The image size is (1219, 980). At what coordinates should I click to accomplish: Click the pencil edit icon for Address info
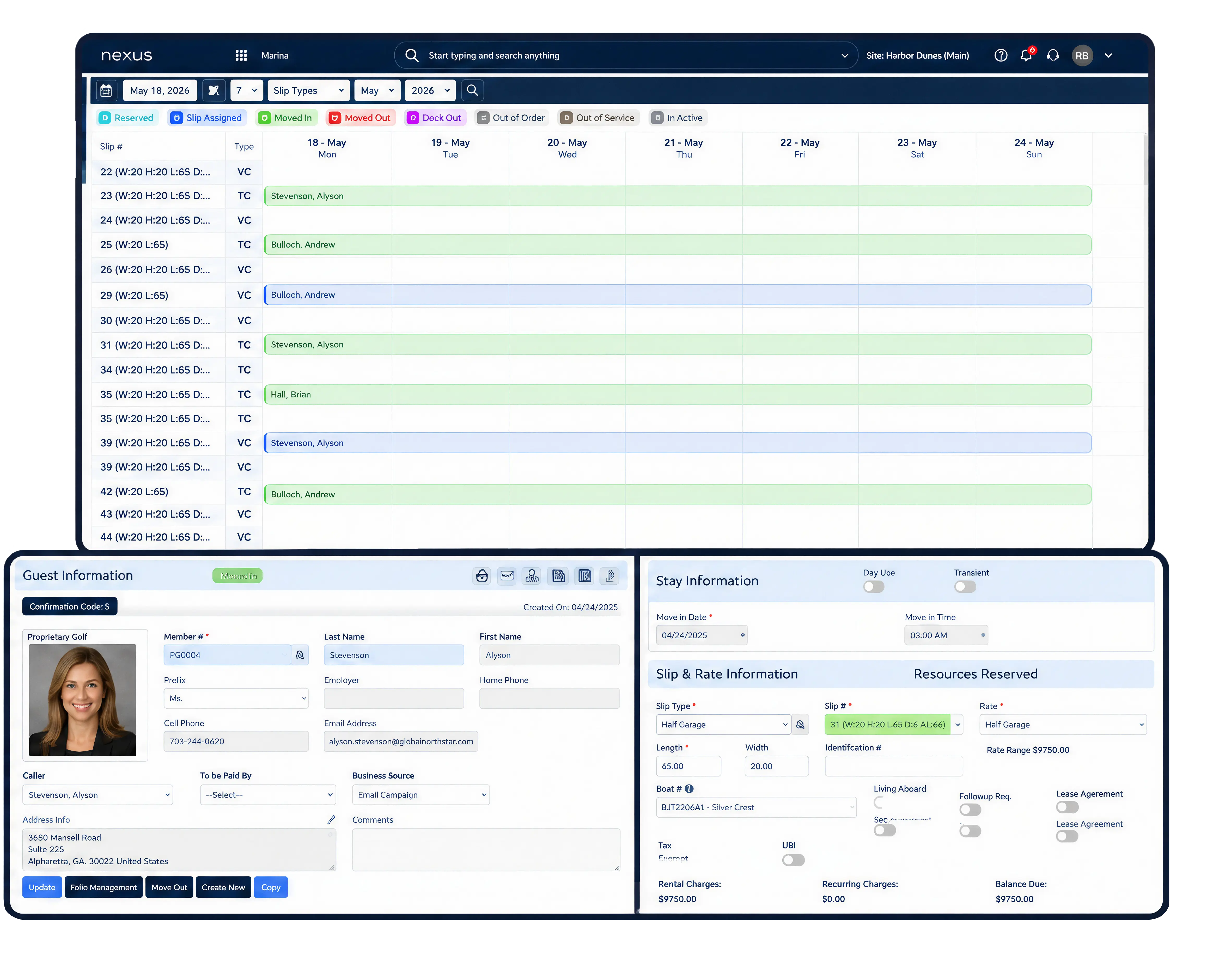[x=331, y=820]
